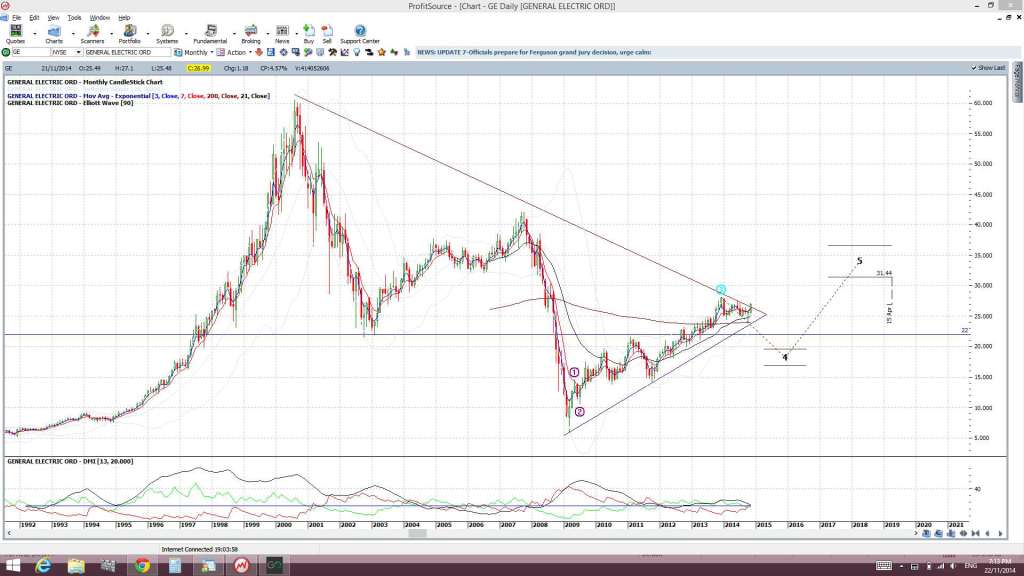Expand the Portfolio dropdown arrow

[x=148, y=34]
